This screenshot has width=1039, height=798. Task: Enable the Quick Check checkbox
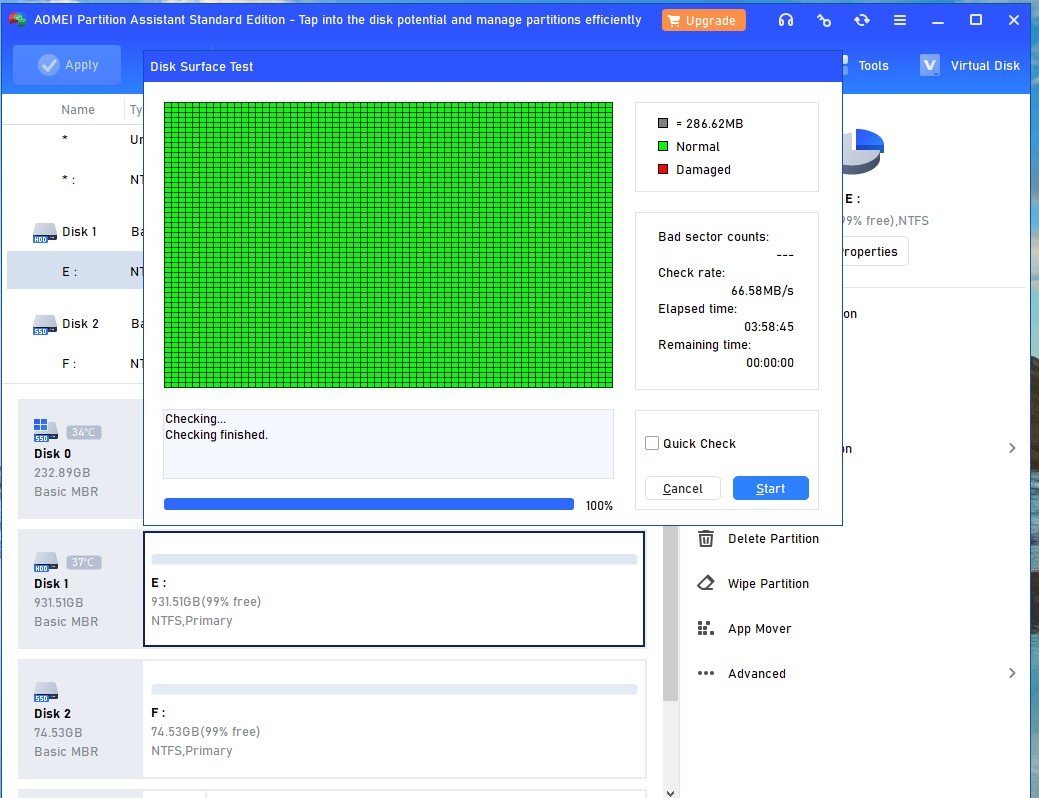(652, 443)
